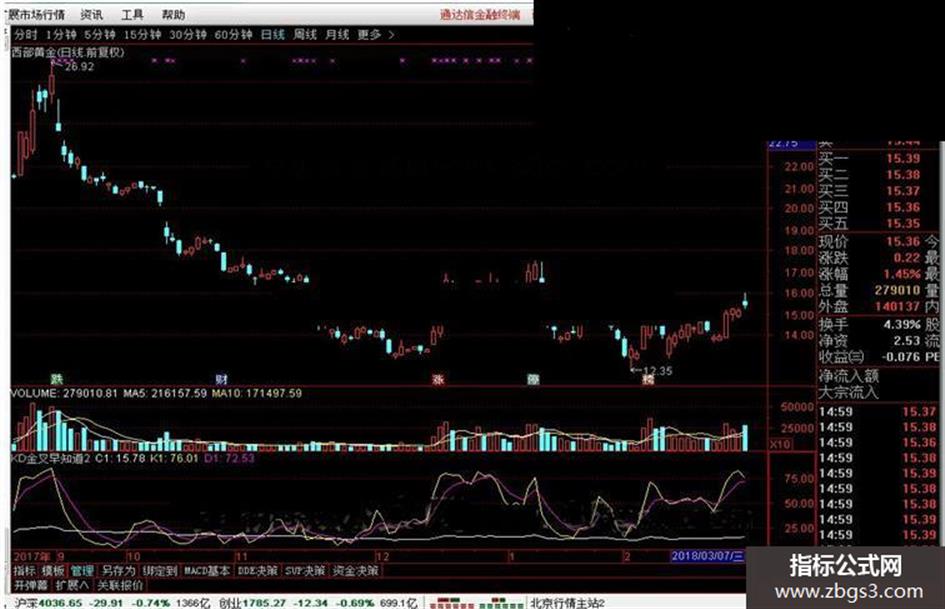Click the 绑定到 bind button
The width and height of the screenshot is (945, 609).
tap(160, 570)
